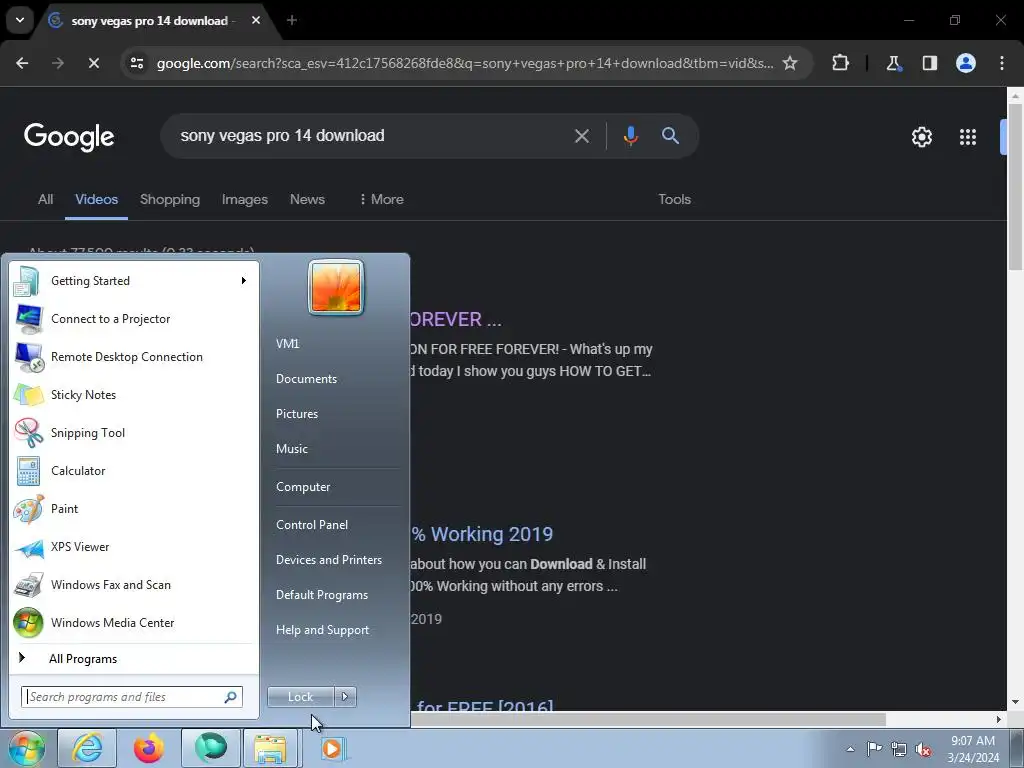This screenshot has width=1024, height=768.
Task: Open Internet Explorer from taskbar
Action: tap(87, 748)
